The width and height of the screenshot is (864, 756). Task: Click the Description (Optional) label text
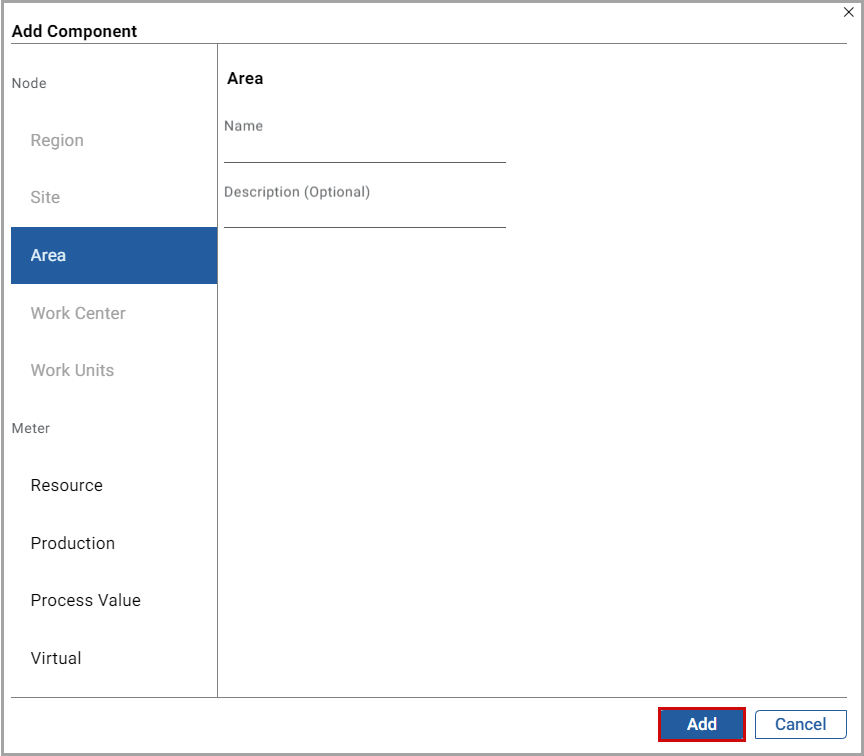click(x=297, y=192)
